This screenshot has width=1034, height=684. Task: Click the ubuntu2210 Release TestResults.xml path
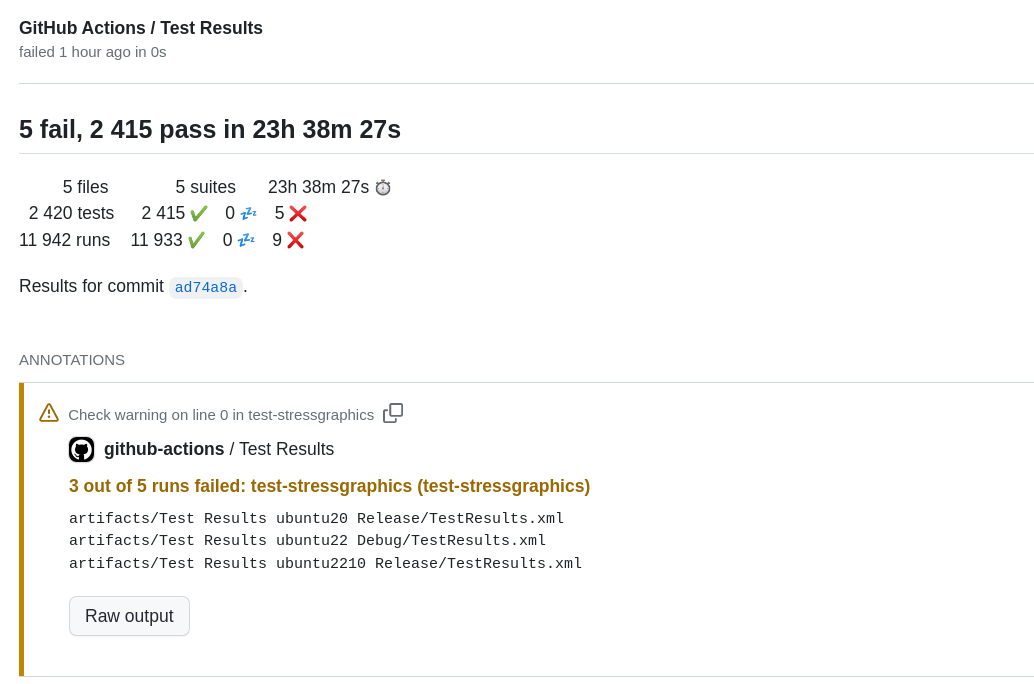point(326,563)
